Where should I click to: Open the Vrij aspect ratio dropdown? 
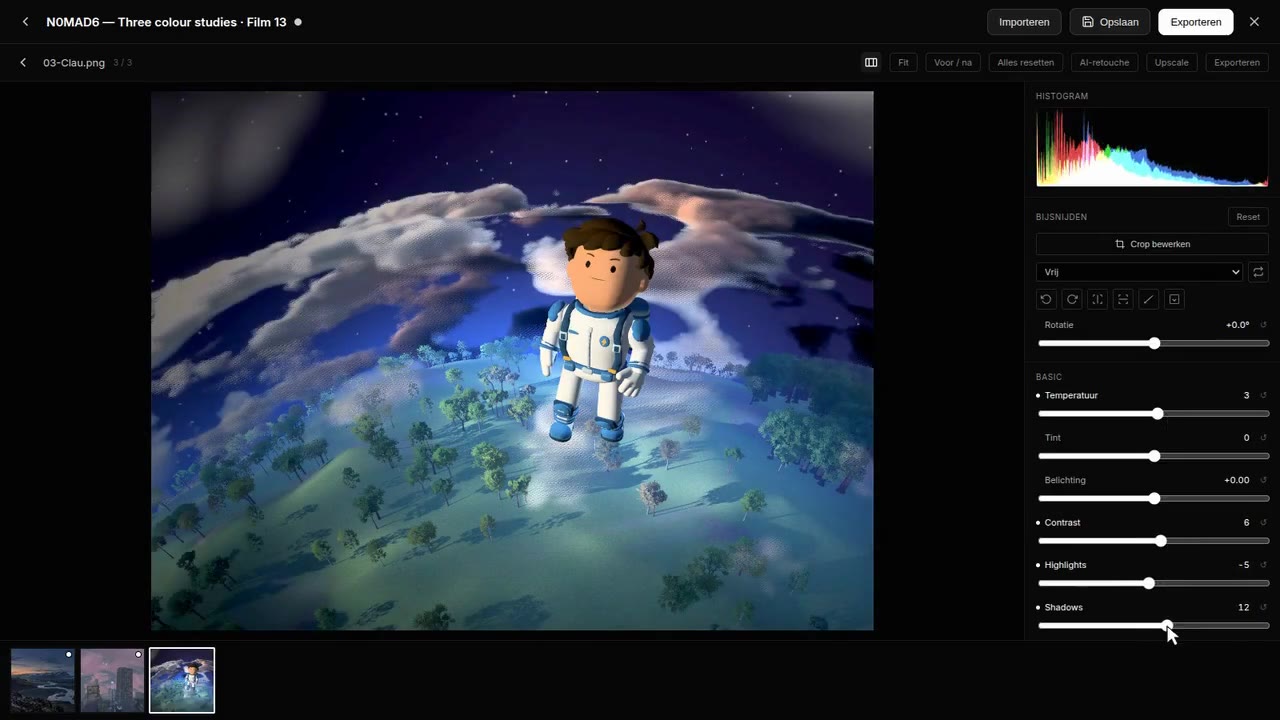(x=1139, y=272)
